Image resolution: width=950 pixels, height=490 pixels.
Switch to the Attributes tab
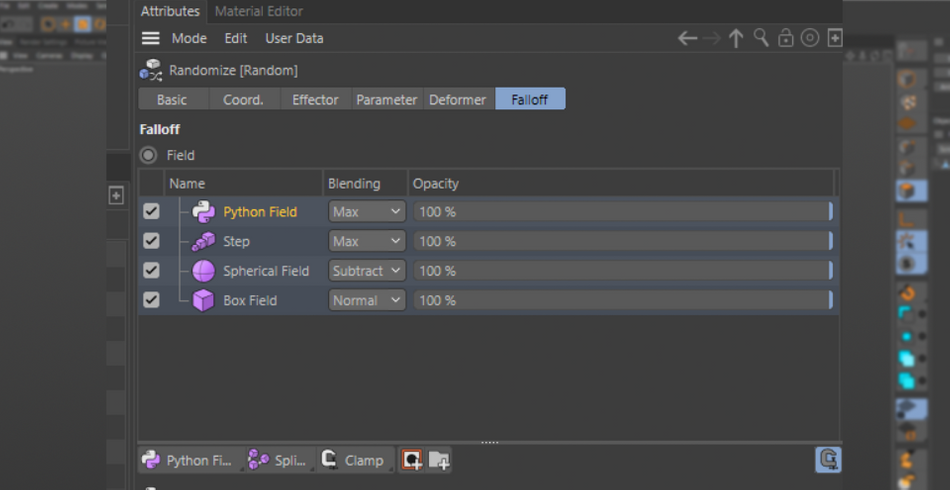tap(170, 11)
